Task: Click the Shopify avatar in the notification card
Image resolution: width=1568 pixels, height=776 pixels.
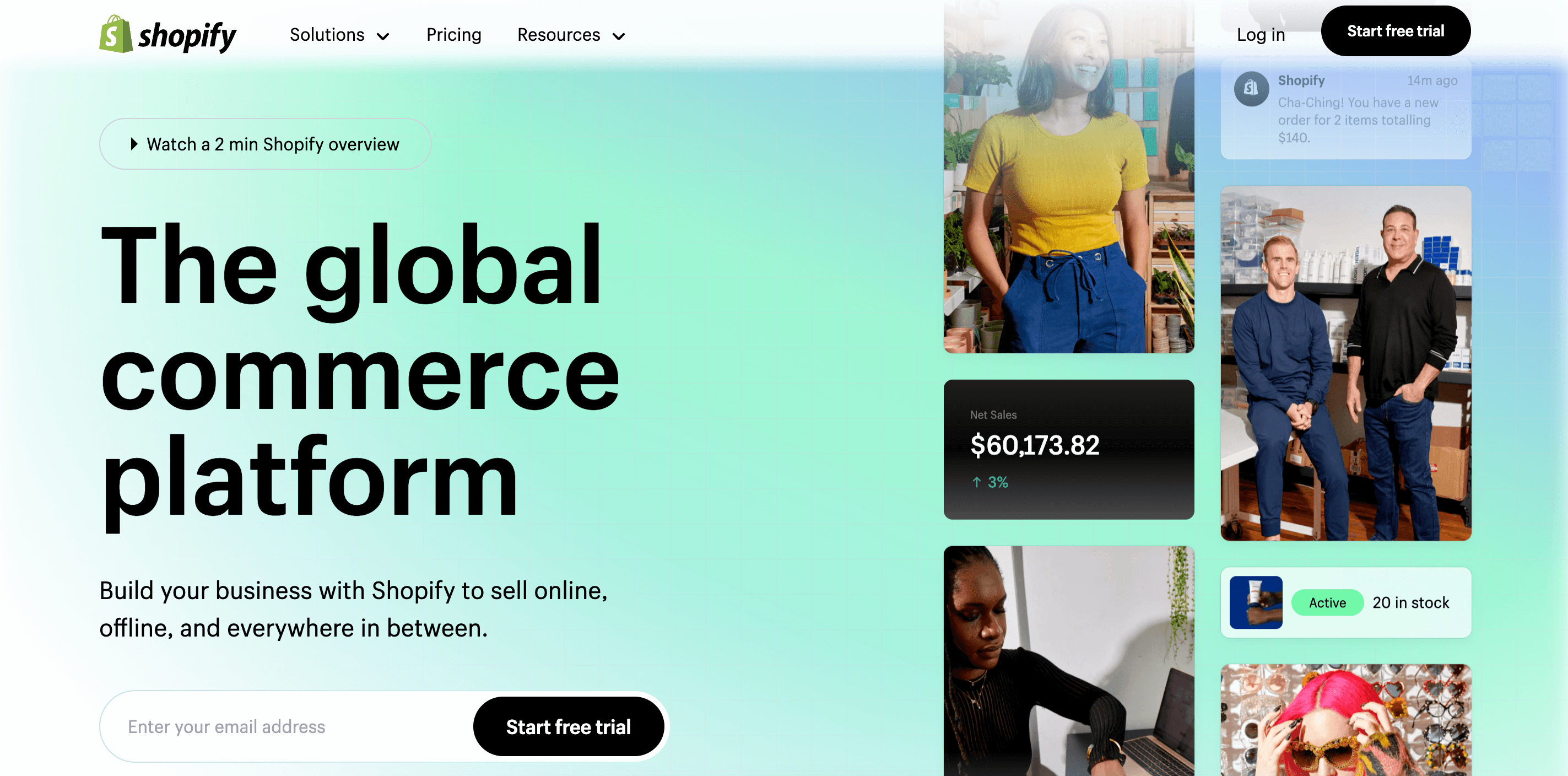Action: pos(1251,89)
